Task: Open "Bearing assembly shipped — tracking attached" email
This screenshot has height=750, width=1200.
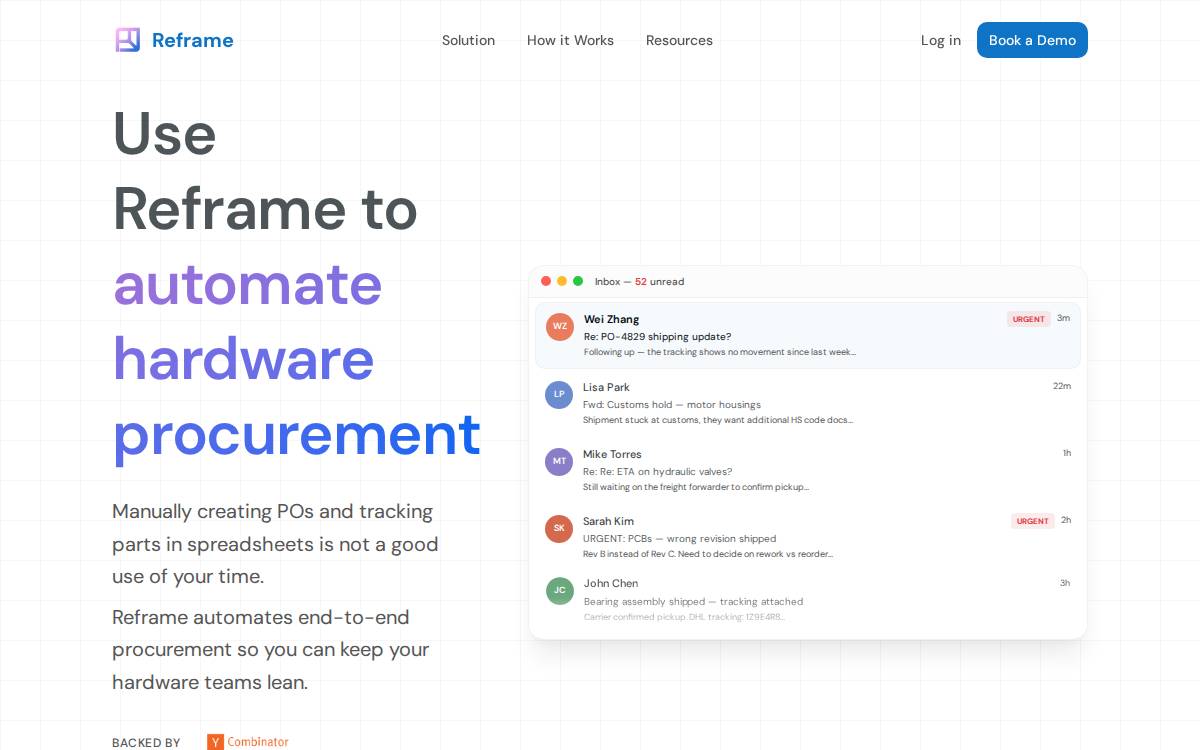Action: pyautogui.click(x=693, y=602)
